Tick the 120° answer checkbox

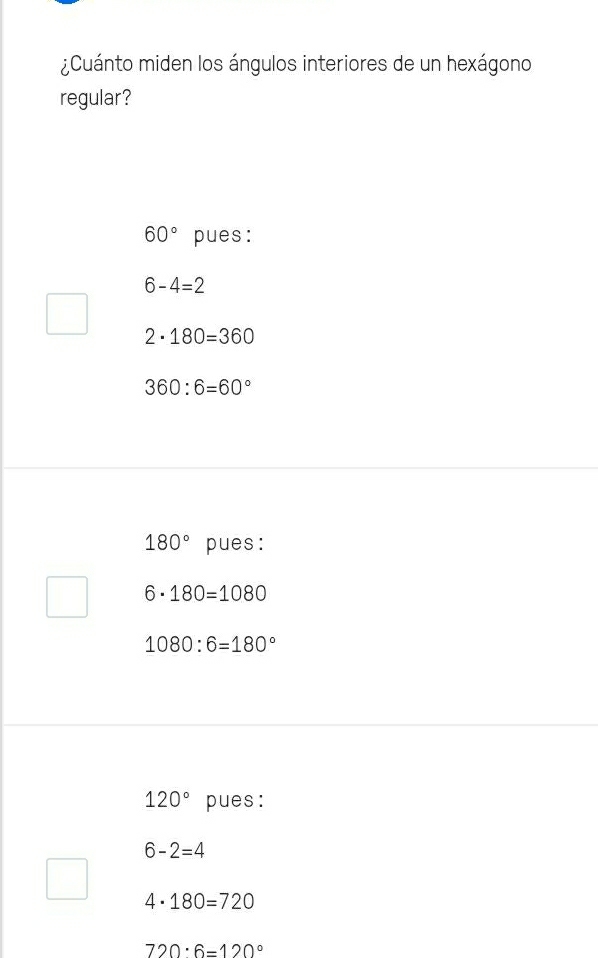point(67,879)
